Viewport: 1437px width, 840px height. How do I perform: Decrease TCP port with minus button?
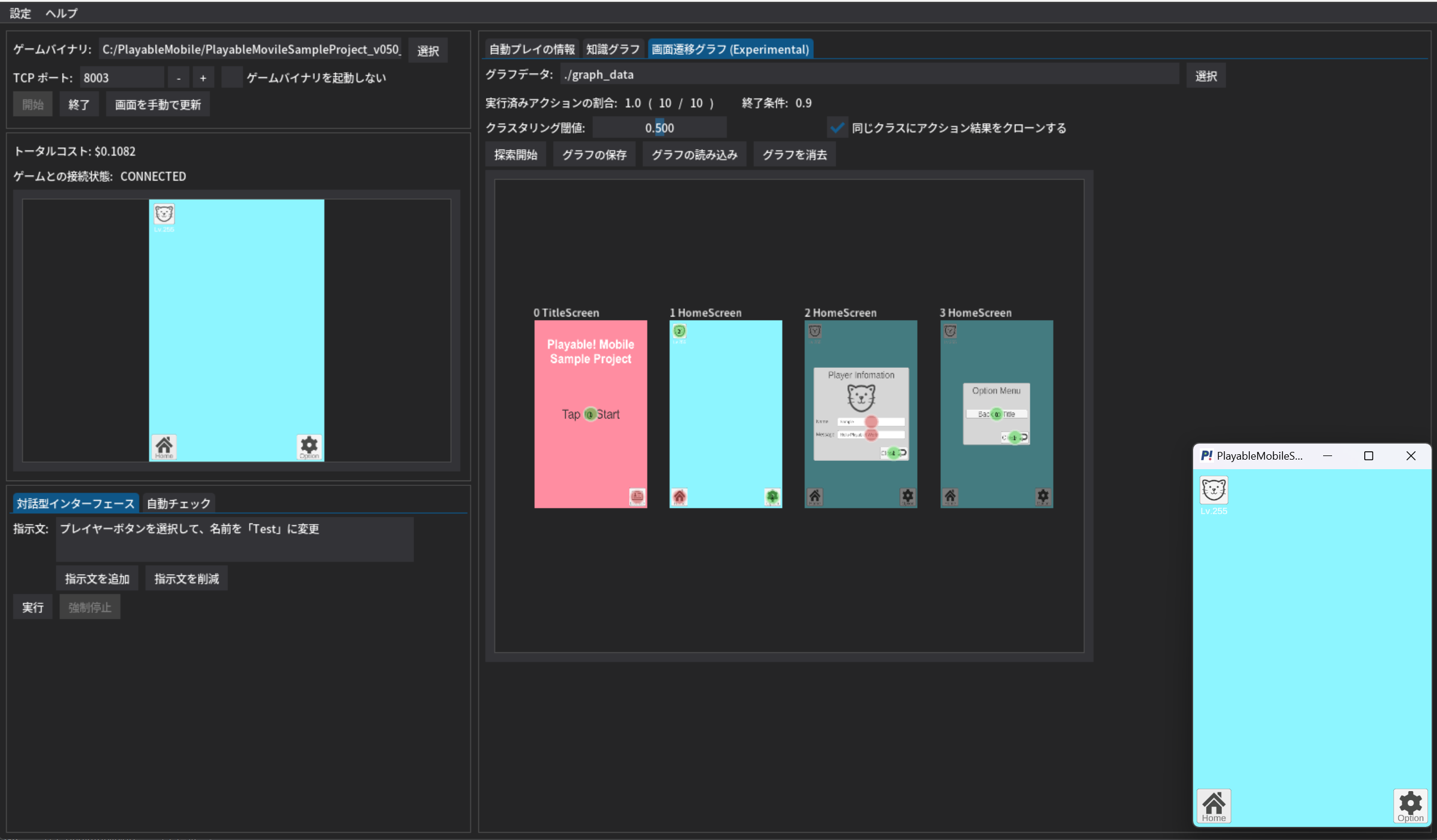(178, 78)
